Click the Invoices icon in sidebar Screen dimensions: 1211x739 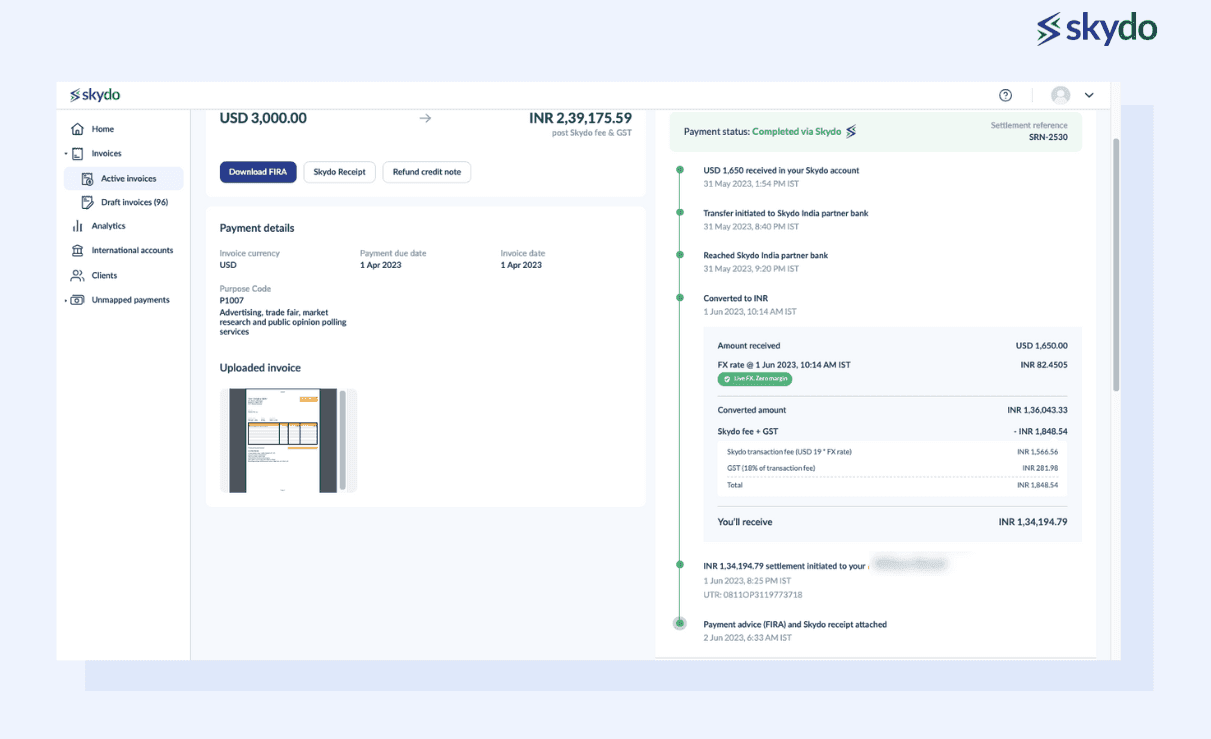pos(77,154)
